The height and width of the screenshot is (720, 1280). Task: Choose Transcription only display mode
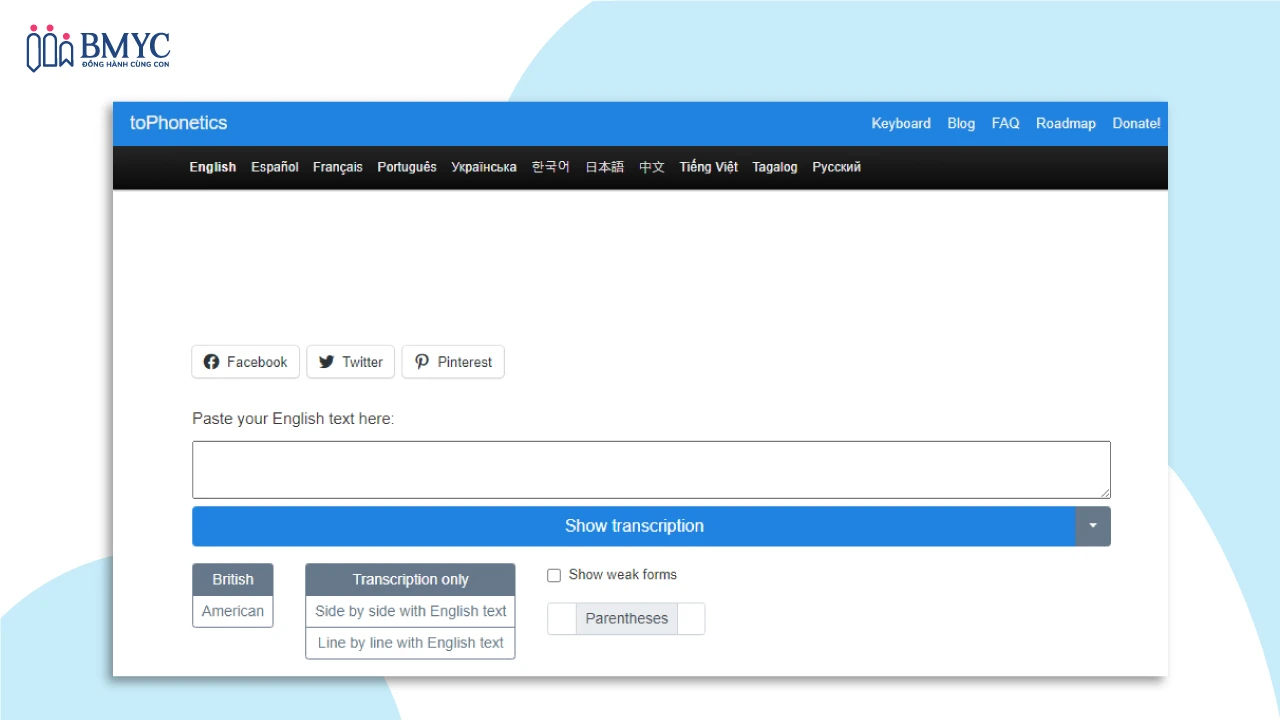click(410, 580)
